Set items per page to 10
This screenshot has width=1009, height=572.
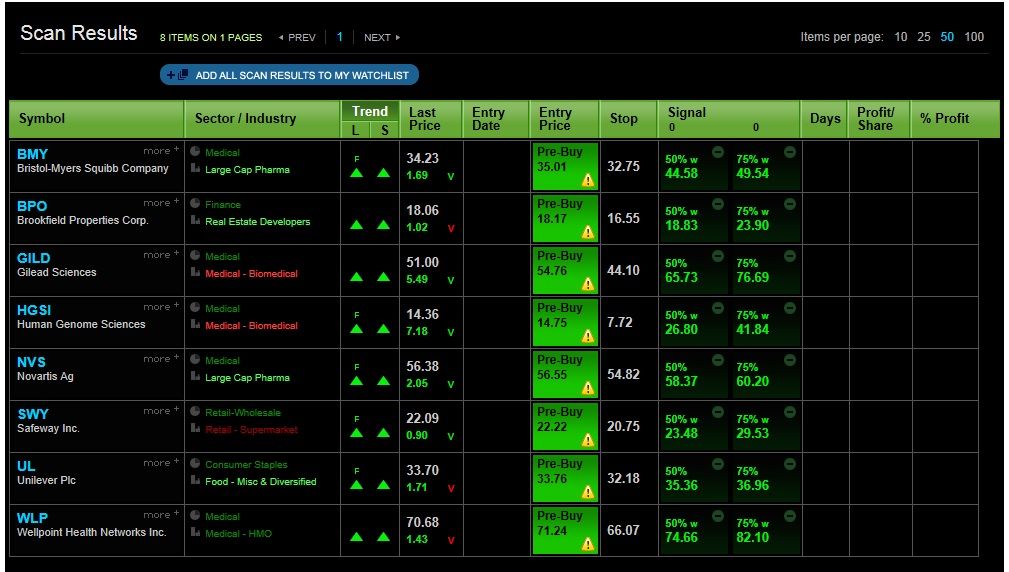[x=901, y=37]
